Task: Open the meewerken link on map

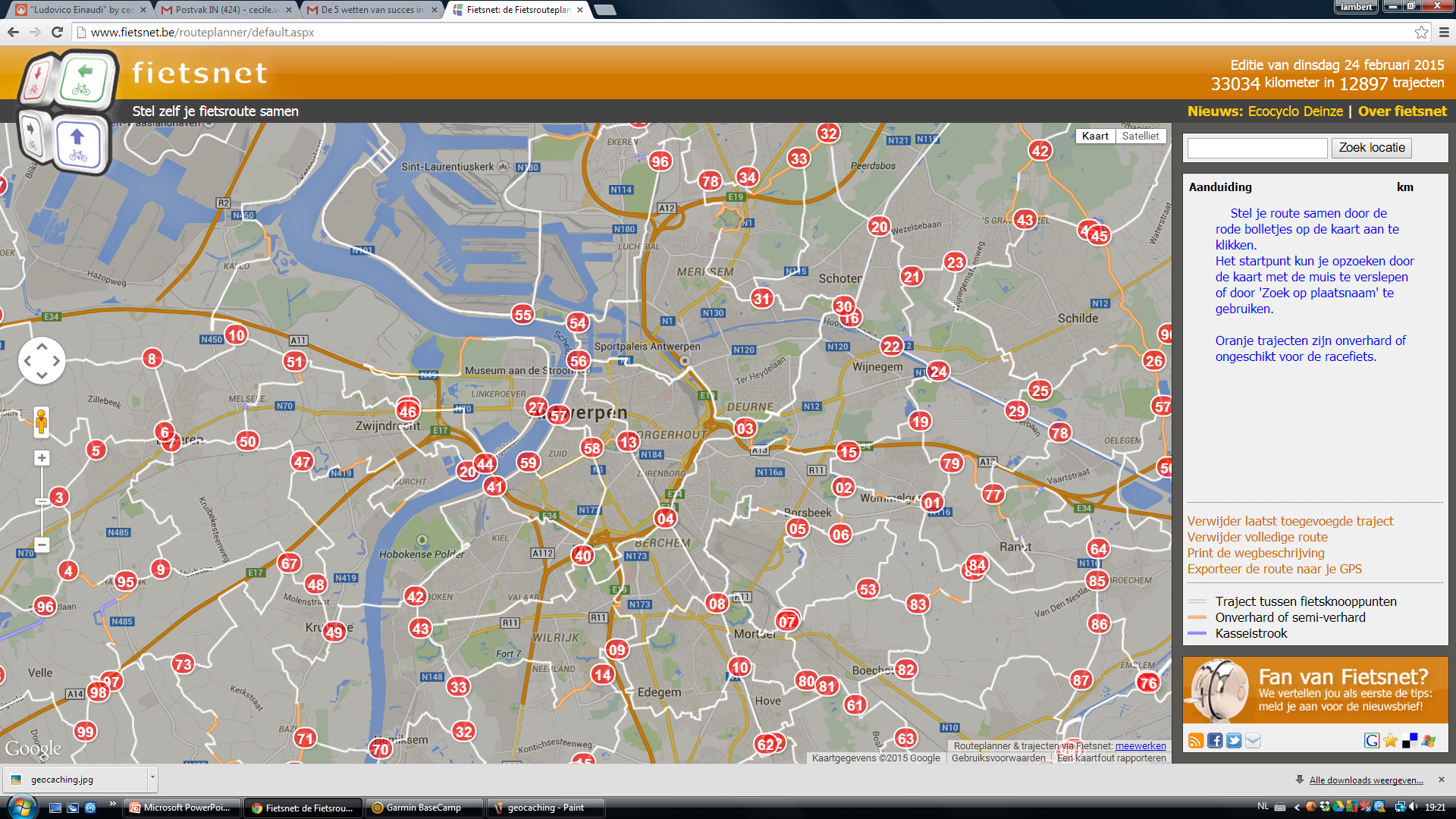Action: [x=1140, y=746]
